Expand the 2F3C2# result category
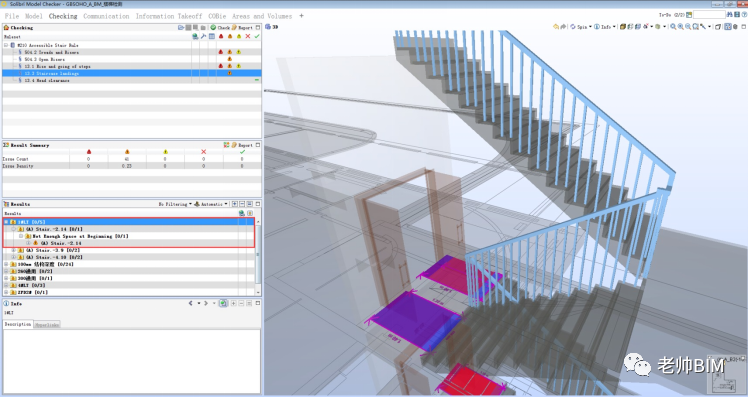This screenshot has height=398, width=749. pos(6,292)
